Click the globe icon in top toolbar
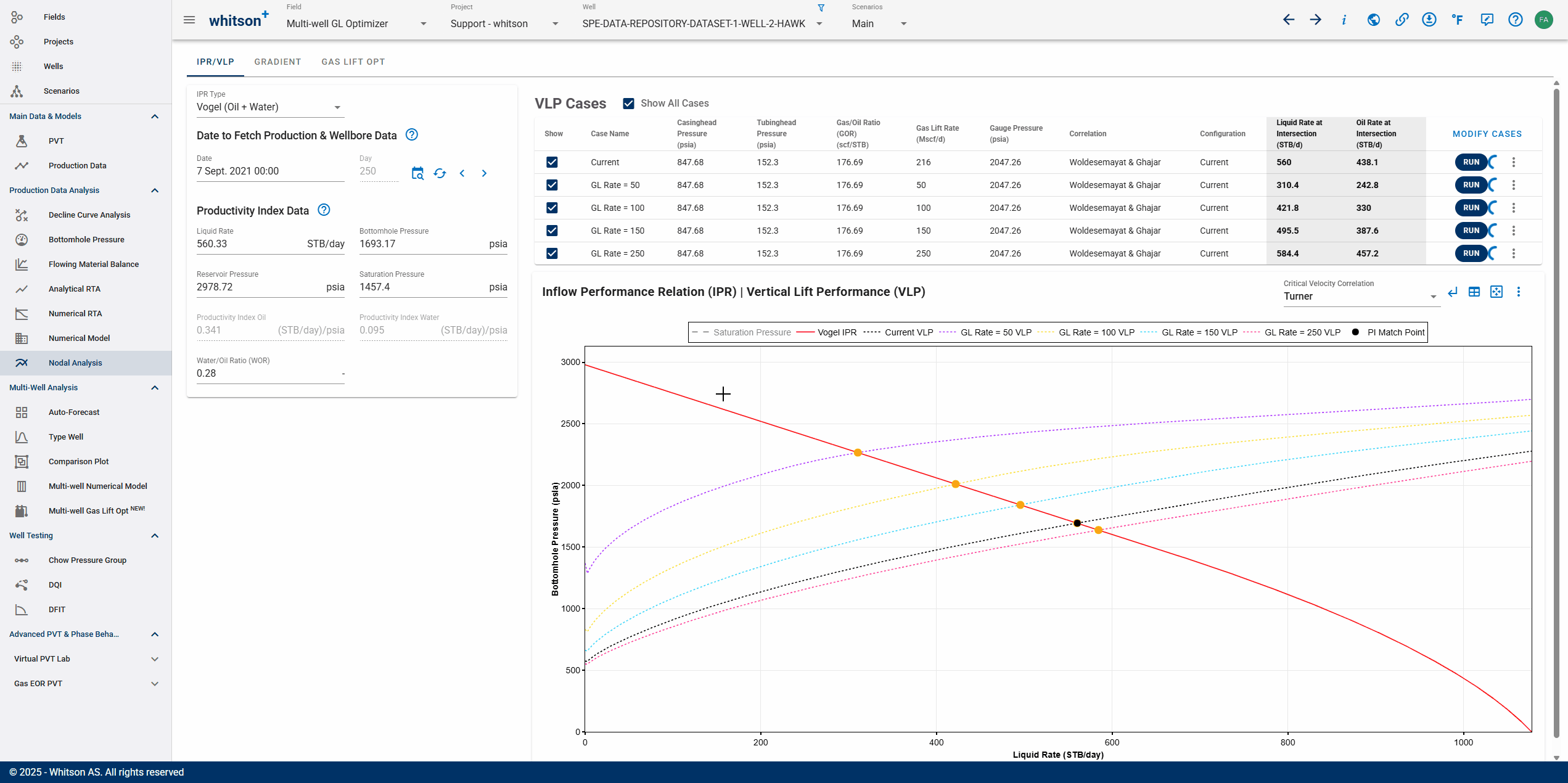The image size is (1568, 783). pos(1373,20)
